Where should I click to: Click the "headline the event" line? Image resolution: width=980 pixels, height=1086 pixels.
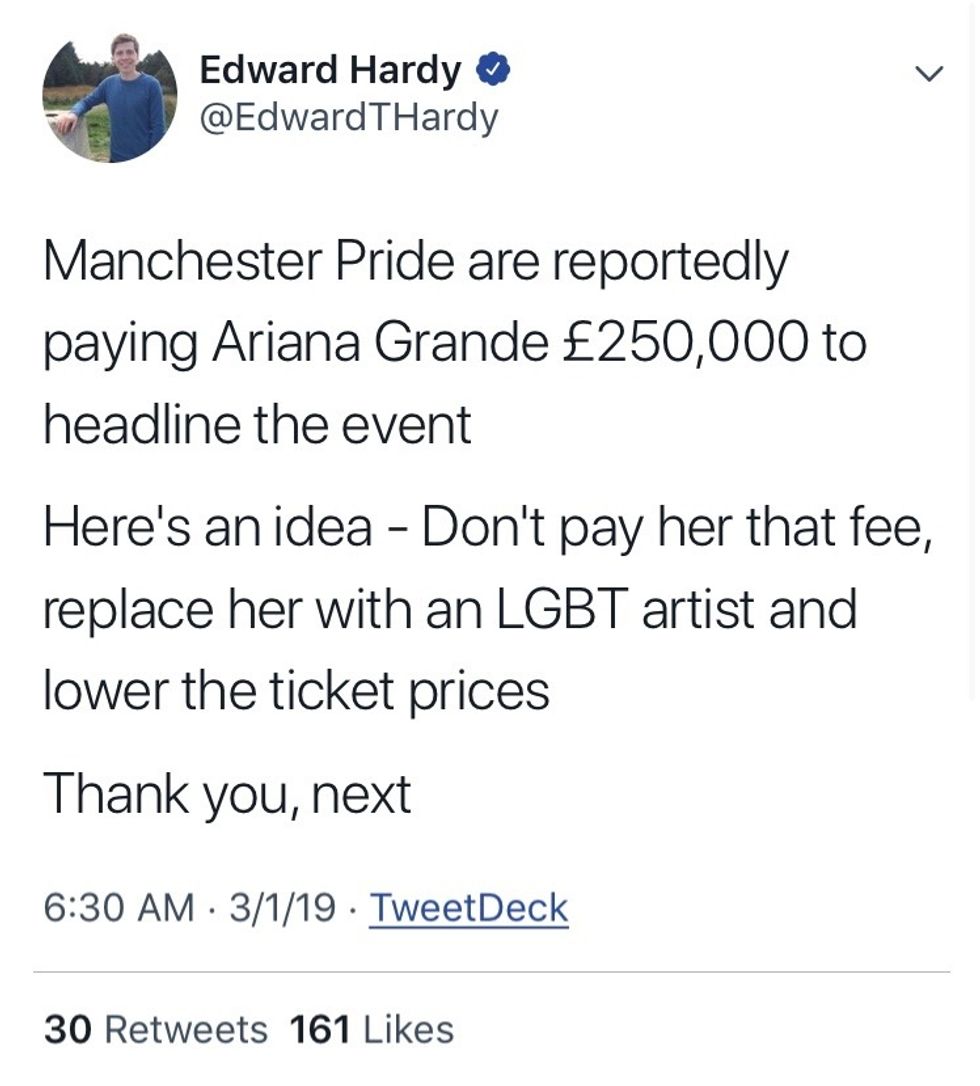[257, 425]
